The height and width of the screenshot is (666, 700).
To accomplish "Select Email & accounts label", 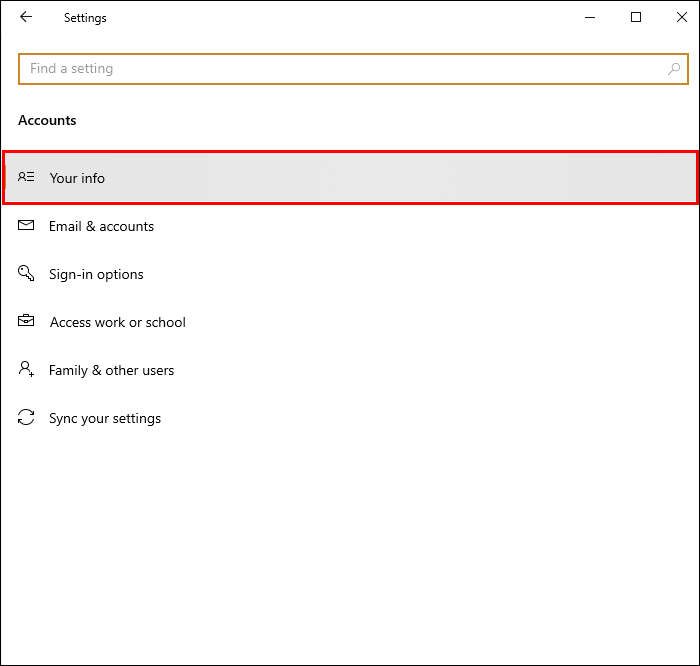I will (x=101, y=226).
